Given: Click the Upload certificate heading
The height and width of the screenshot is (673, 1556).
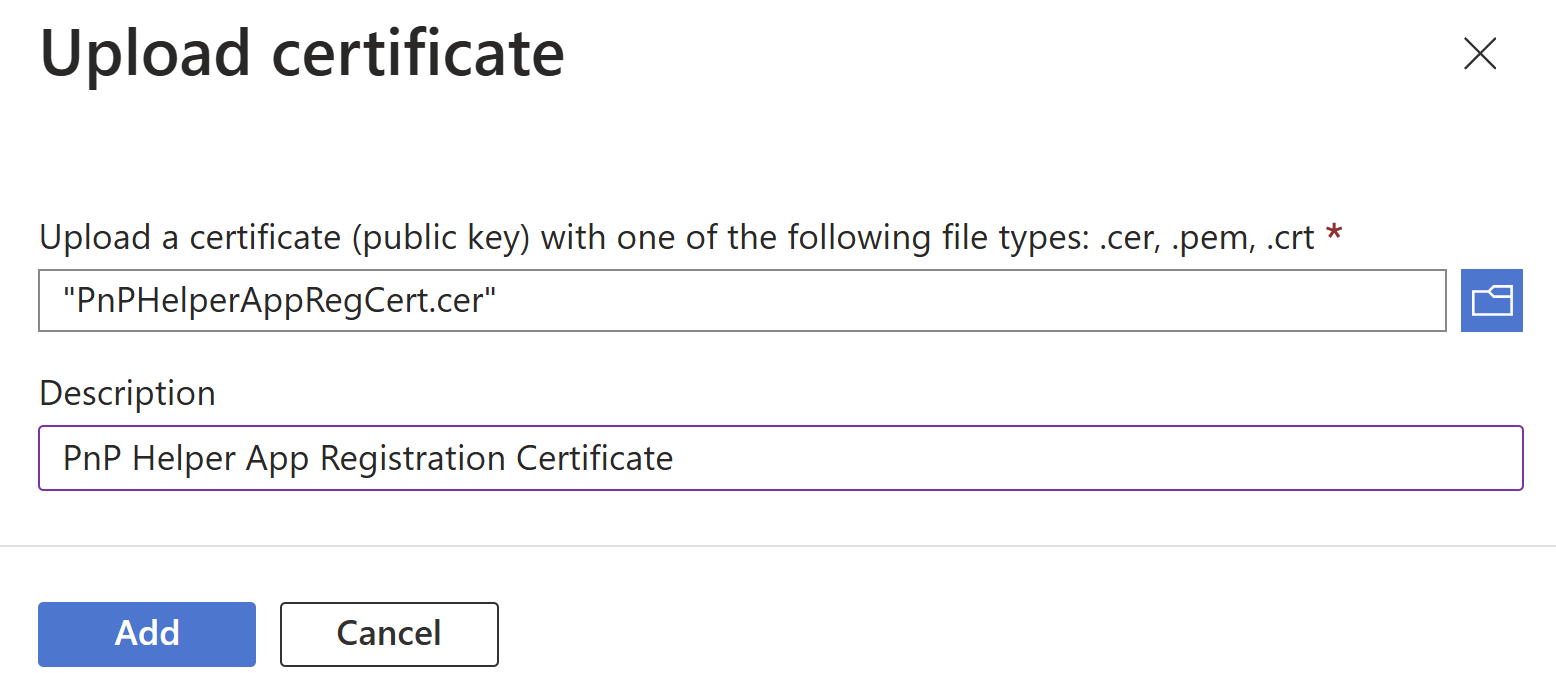Looking at the screenshot, I should pos(302,53).
